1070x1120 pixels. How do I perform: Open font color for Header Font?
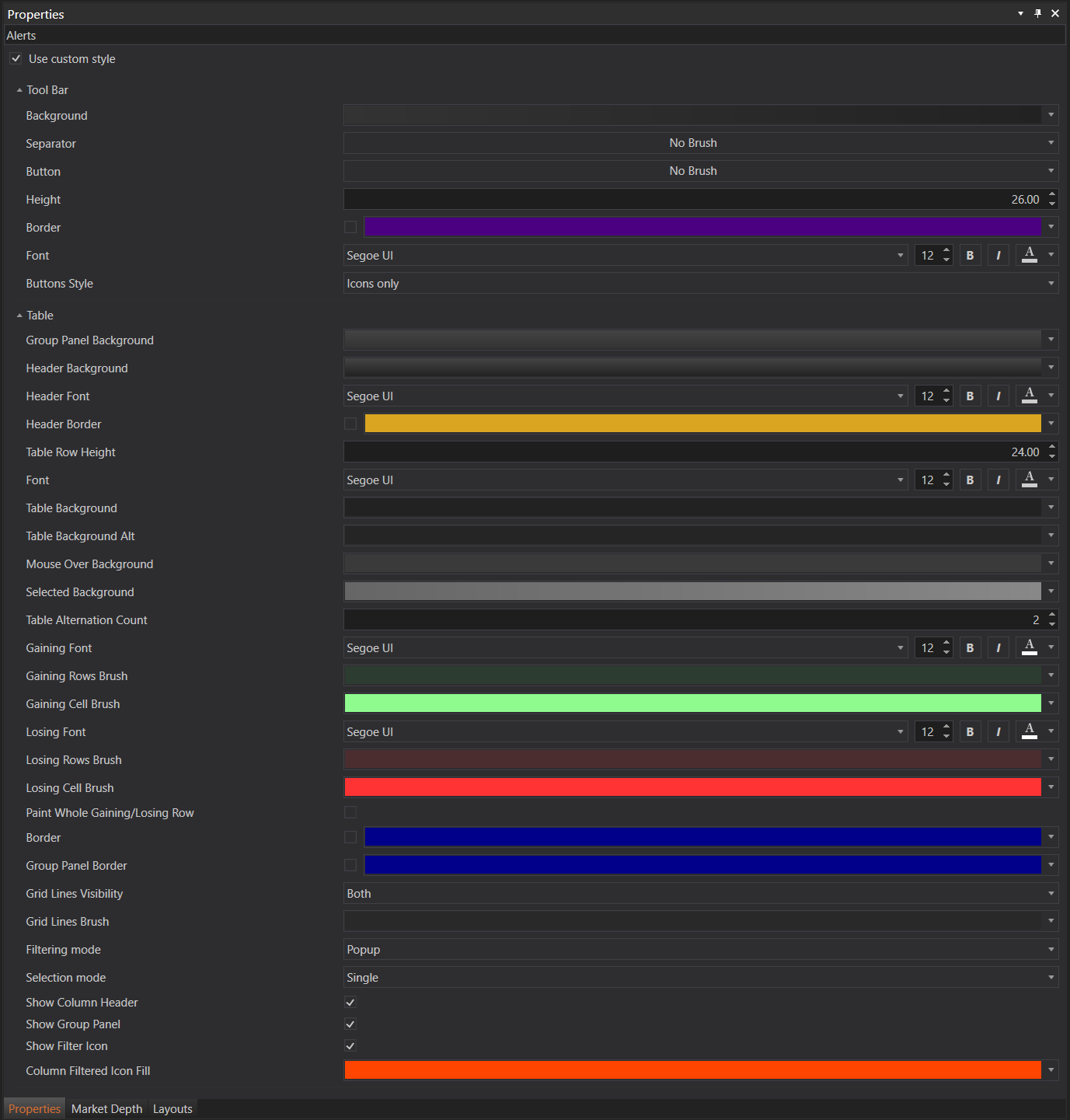pos(1029,396)
